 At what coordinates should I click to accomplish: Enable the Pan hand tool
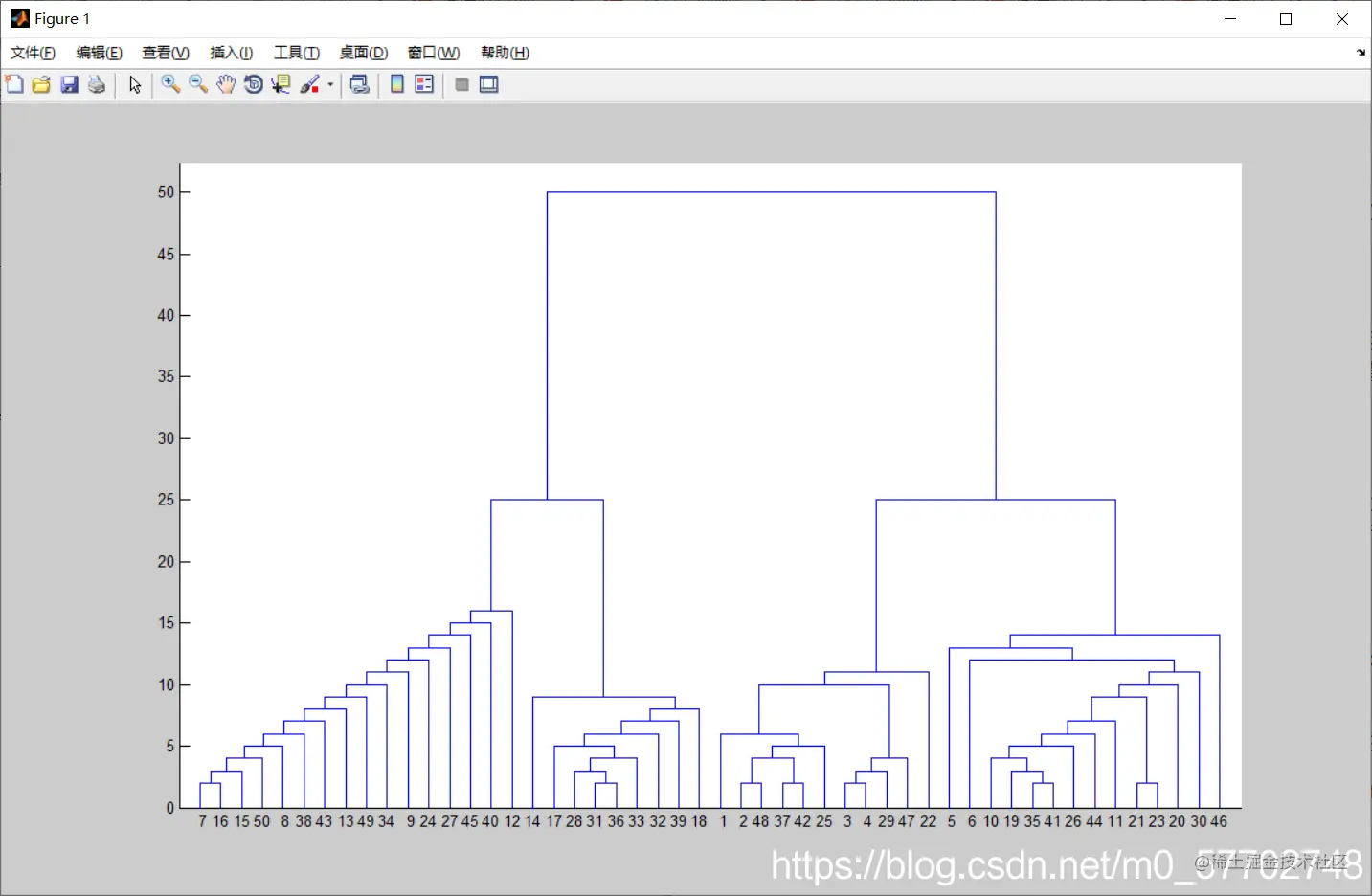[226, 84]
